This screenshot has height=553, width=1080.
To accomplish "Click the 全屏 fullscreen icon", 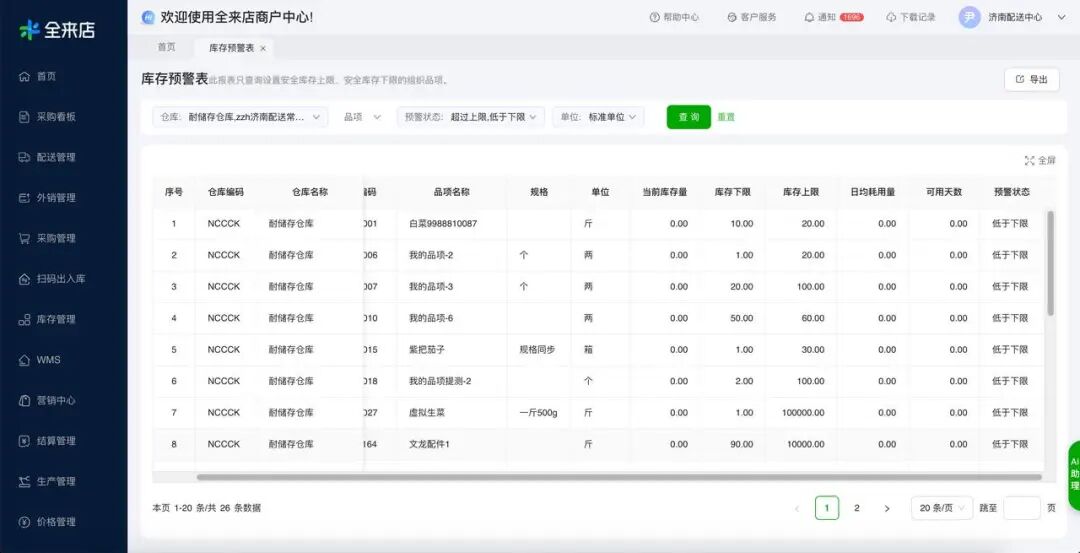I will click(1030, 160).
